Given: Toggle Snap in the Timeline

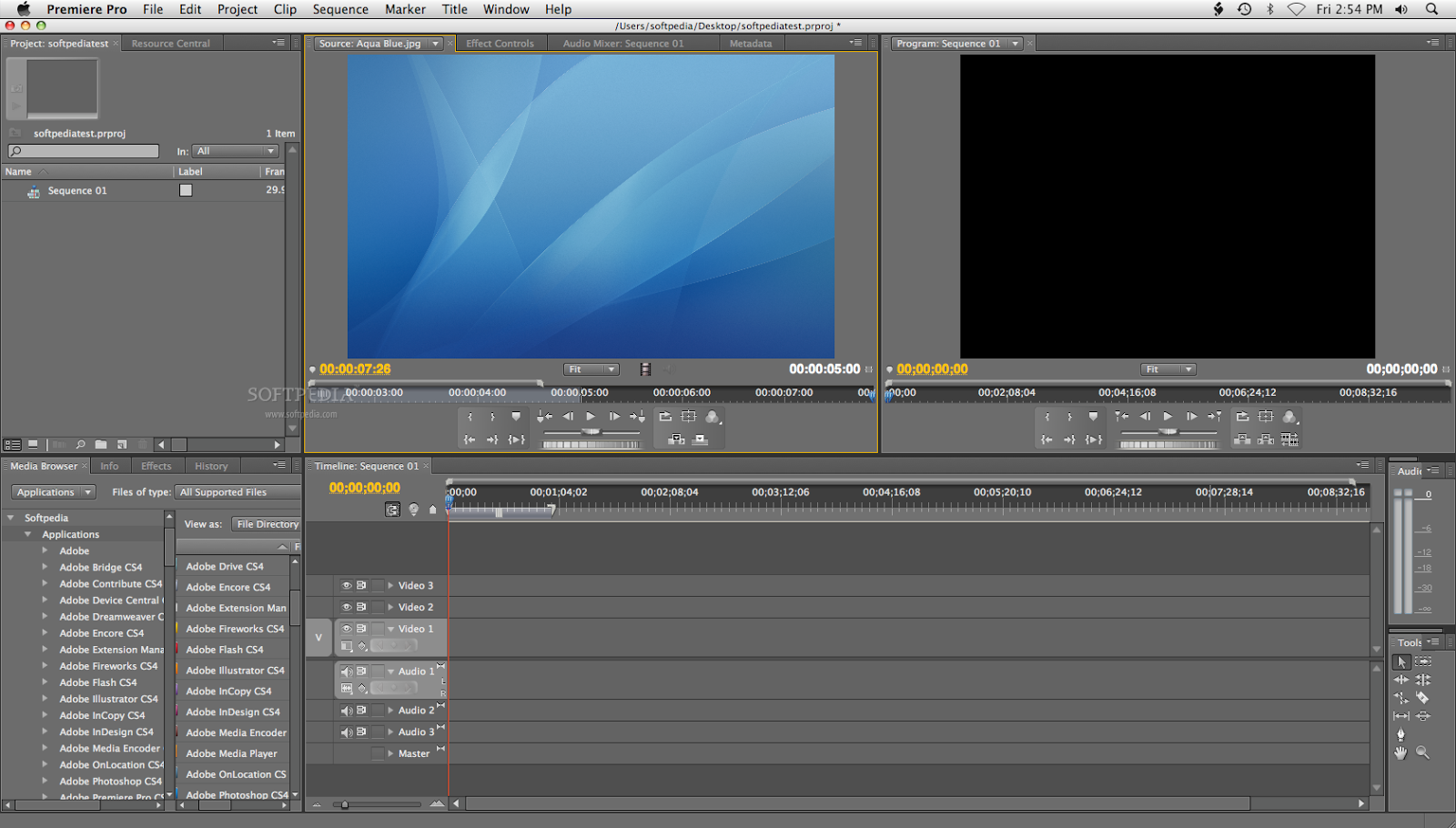Looking at the screenshot, I should click(392, 510).
